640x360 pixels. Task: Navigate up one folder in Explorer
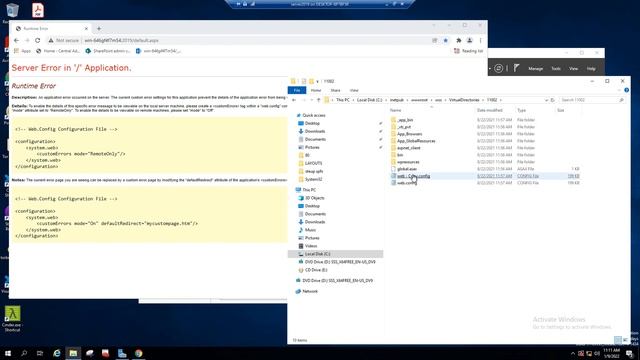pos(318,100)
